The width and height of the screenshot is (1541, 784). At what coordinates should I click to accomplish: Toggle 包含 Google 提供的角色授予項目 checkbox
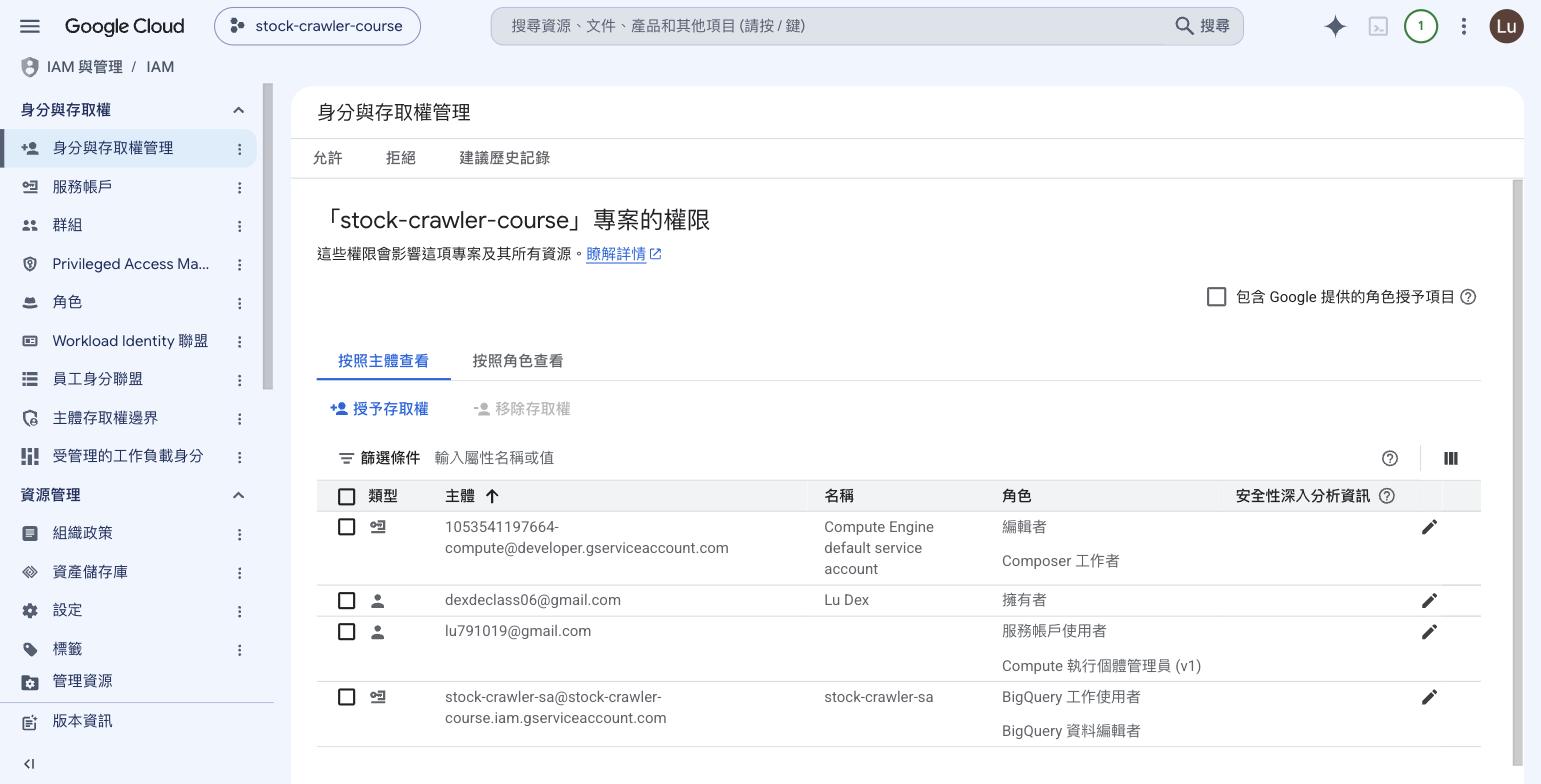[x=1217, y=297]
